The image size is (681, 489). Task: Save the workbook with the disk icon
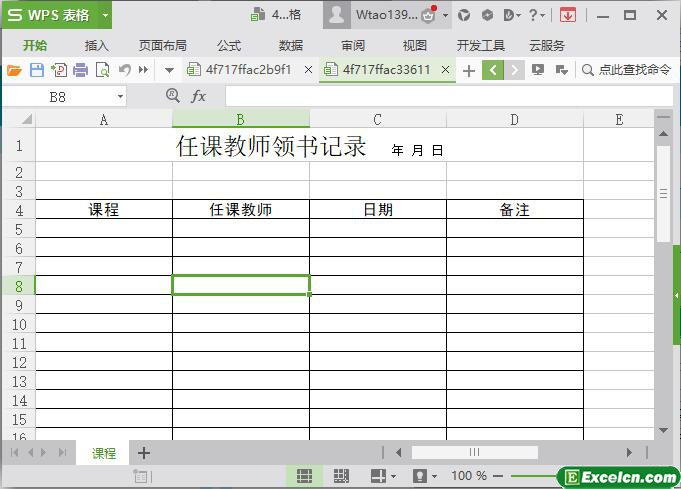(x=36, y=70)
